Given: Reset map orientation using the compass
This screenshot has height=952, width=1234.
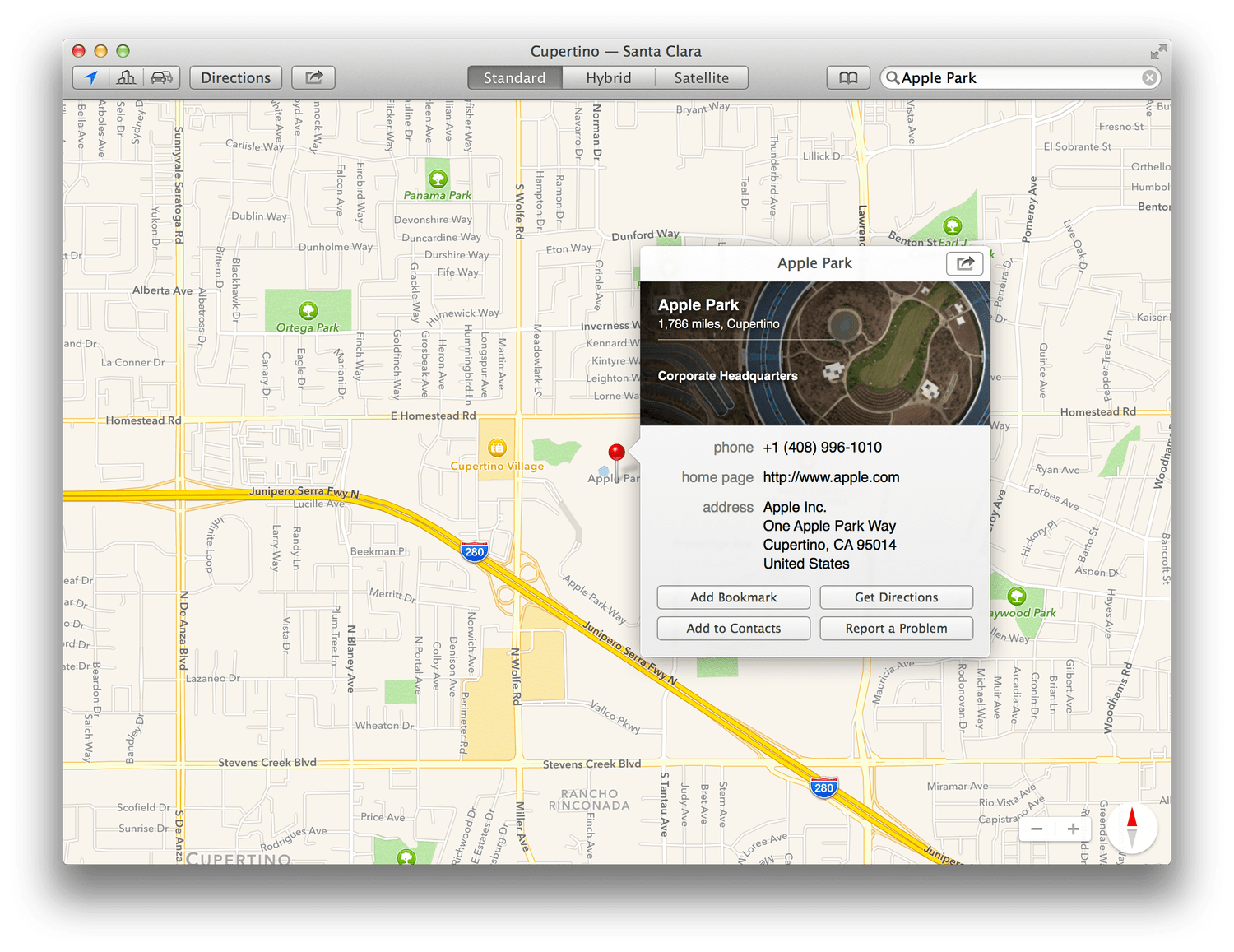Looking at the screenshot, I should [x=1132, y=828].
